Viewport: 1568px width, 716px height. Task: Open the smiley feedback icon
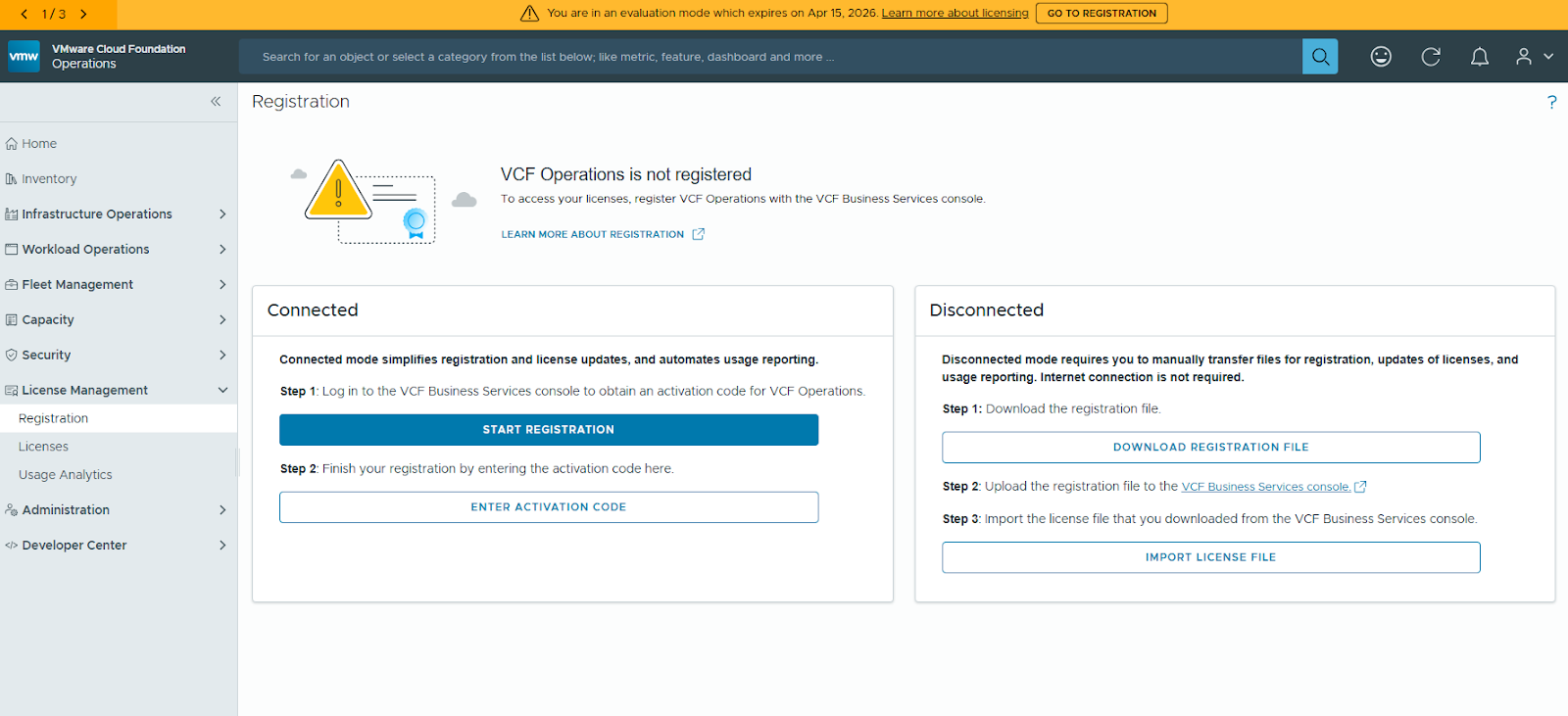click(x=1381, y=57)
